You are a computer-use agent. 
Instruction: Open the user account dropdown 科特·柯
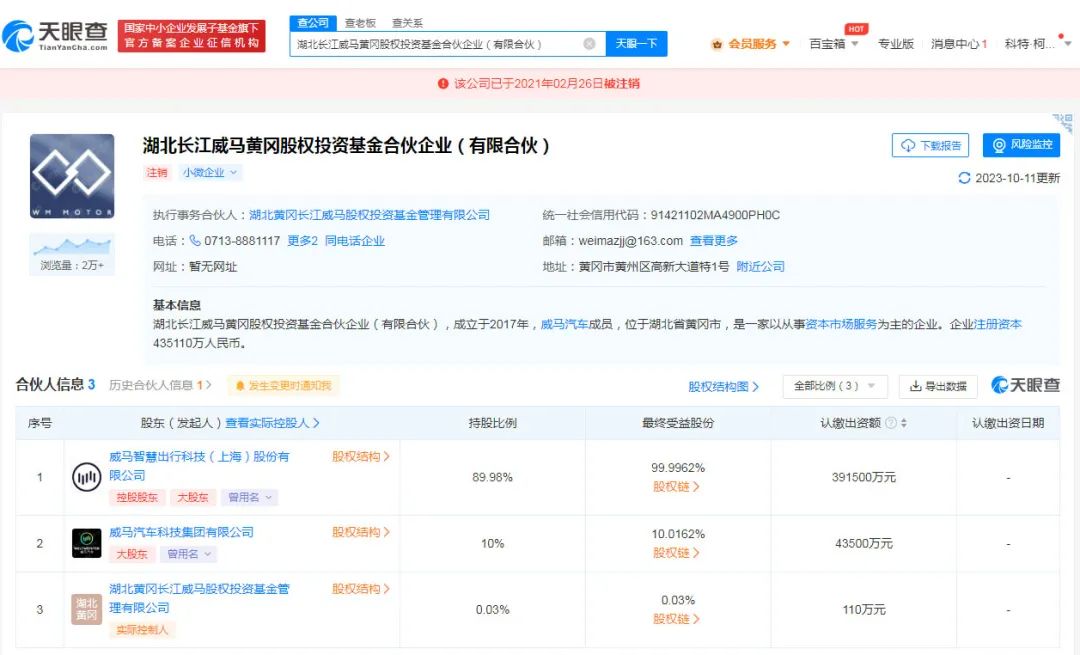point(1037,43)
